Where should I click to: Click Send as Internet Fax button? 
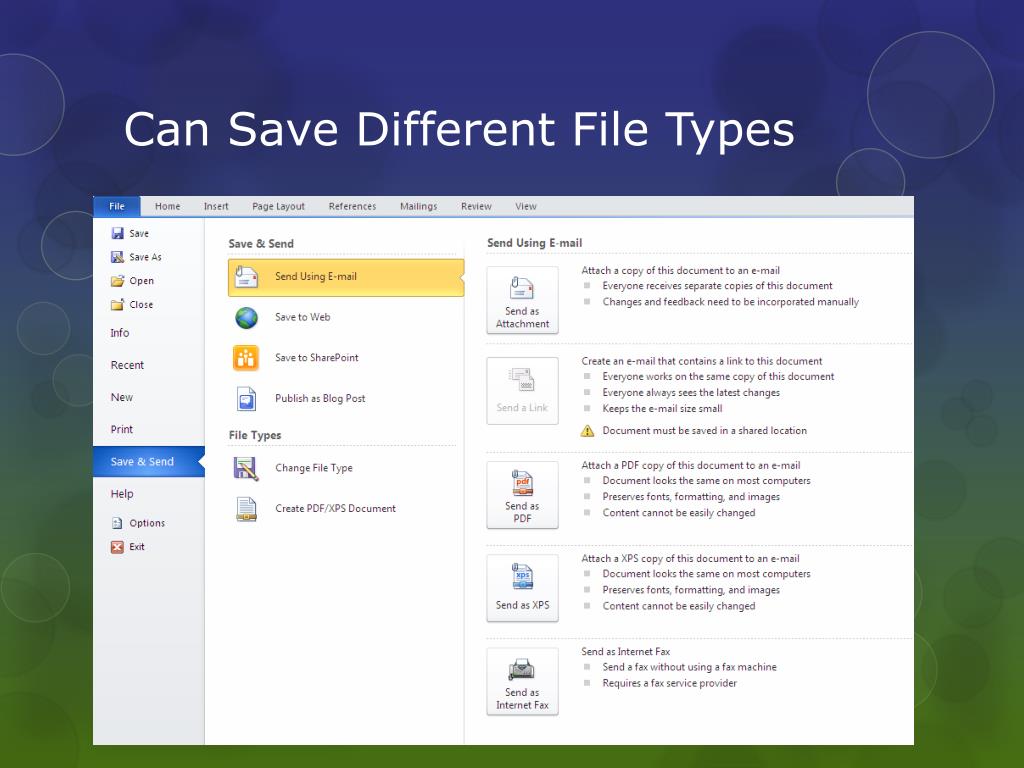click(522, 682)
